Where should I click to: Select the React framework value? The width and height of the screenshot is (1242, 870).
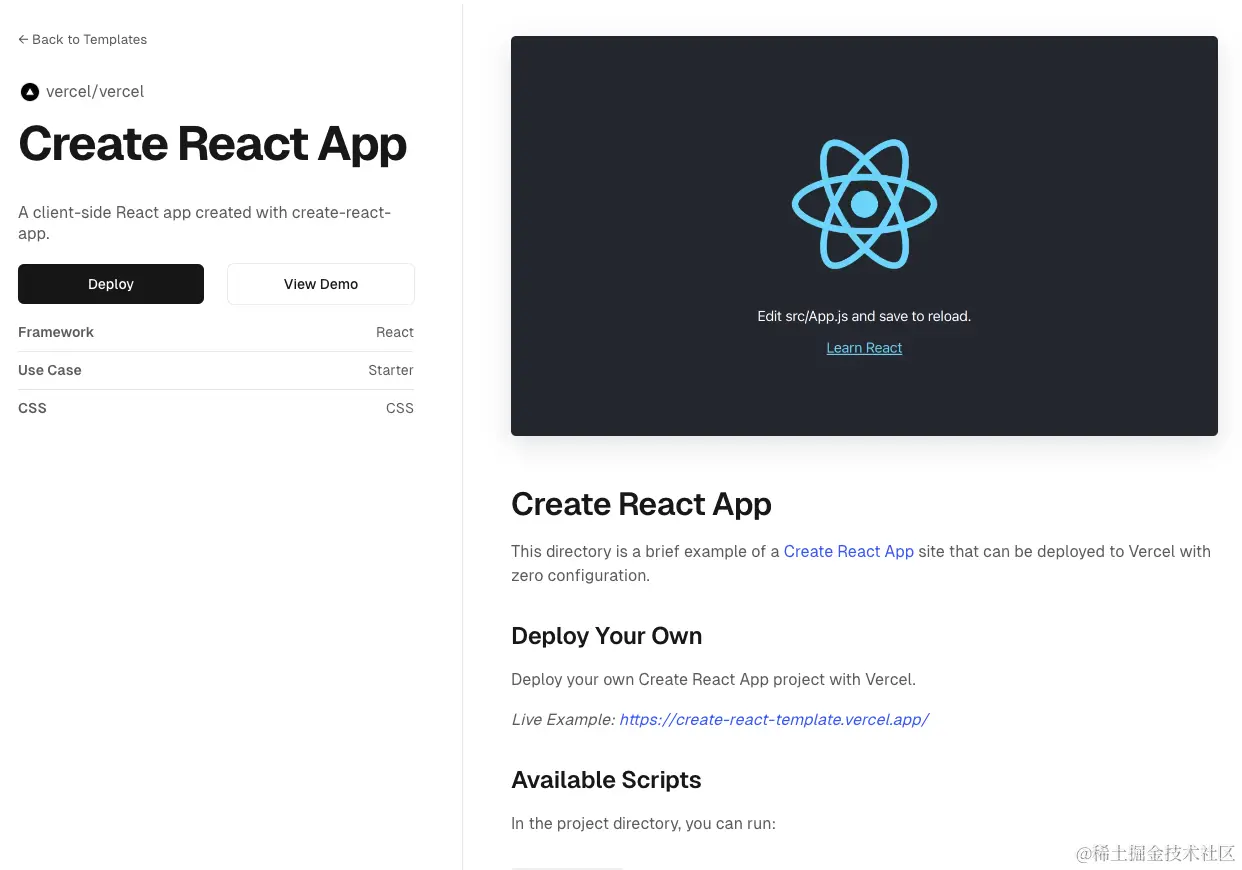[395, 332]
